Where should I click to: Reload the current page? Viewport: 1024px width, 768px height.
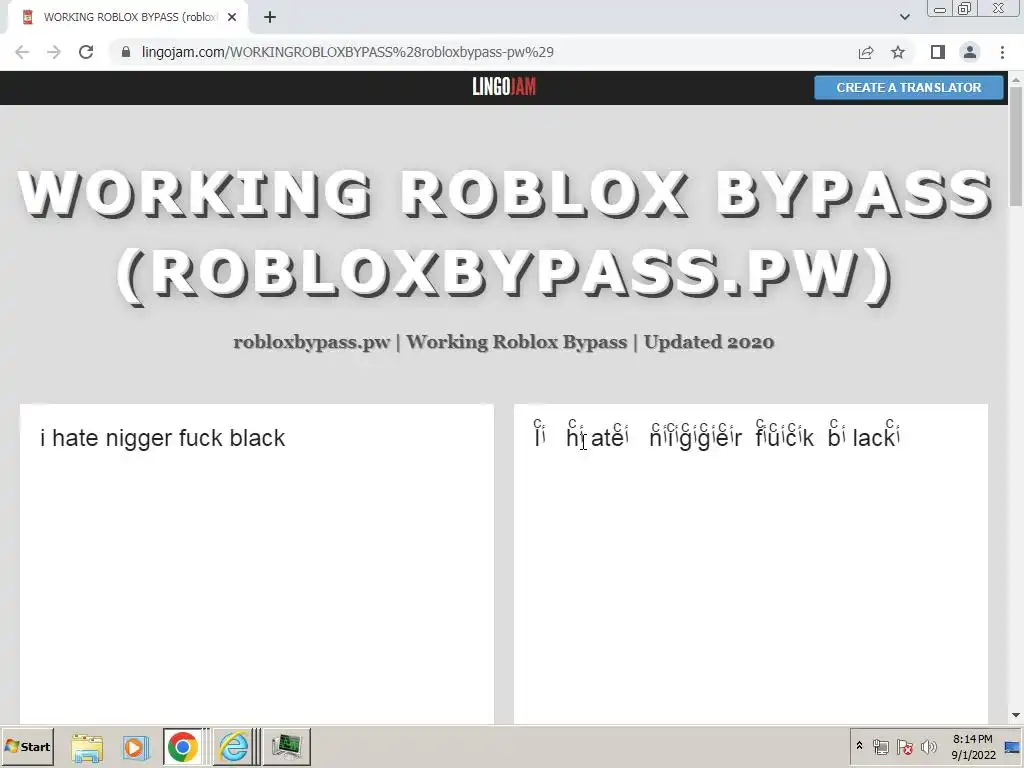tap(86, 52)
